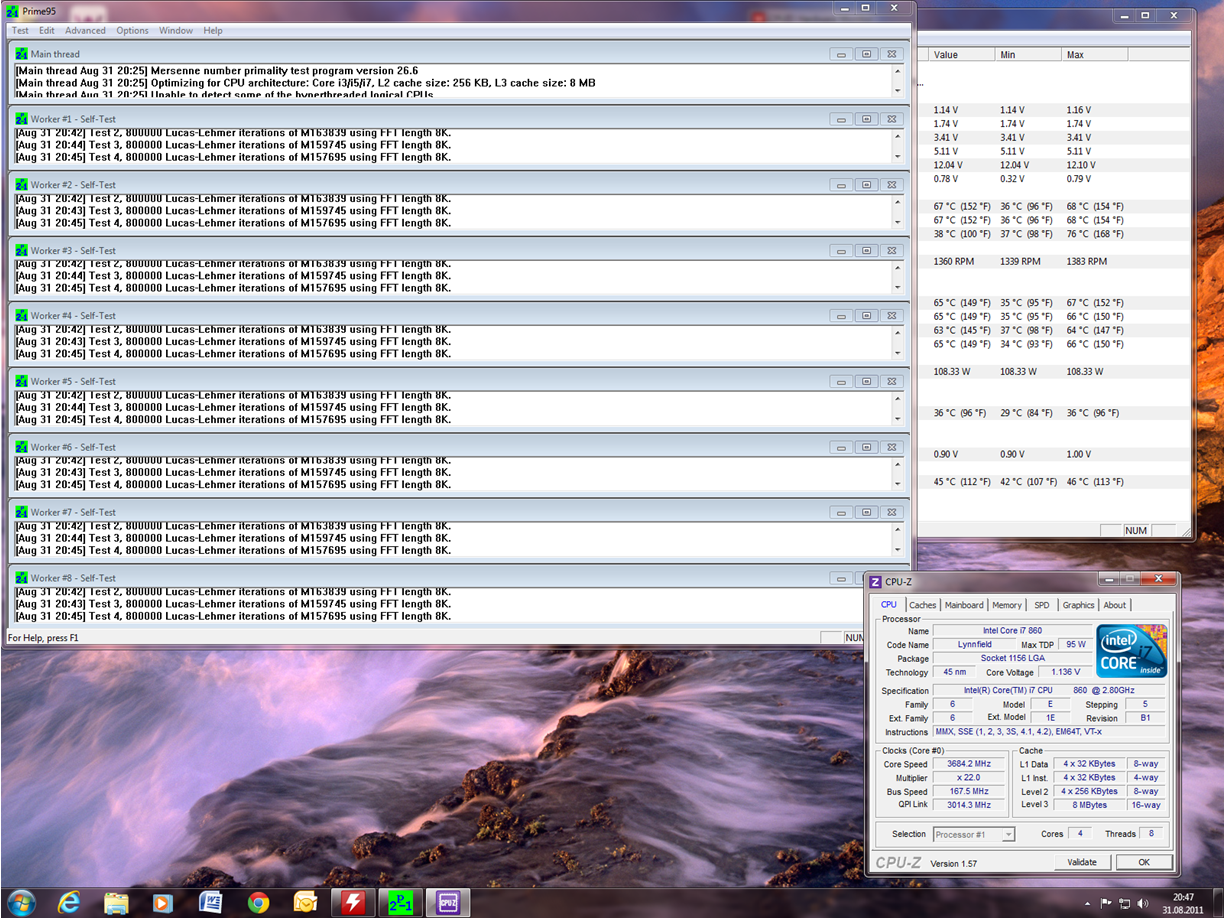
Task: Click the Bus Speed value 167.5 MHz
Action: coord(969,791)
